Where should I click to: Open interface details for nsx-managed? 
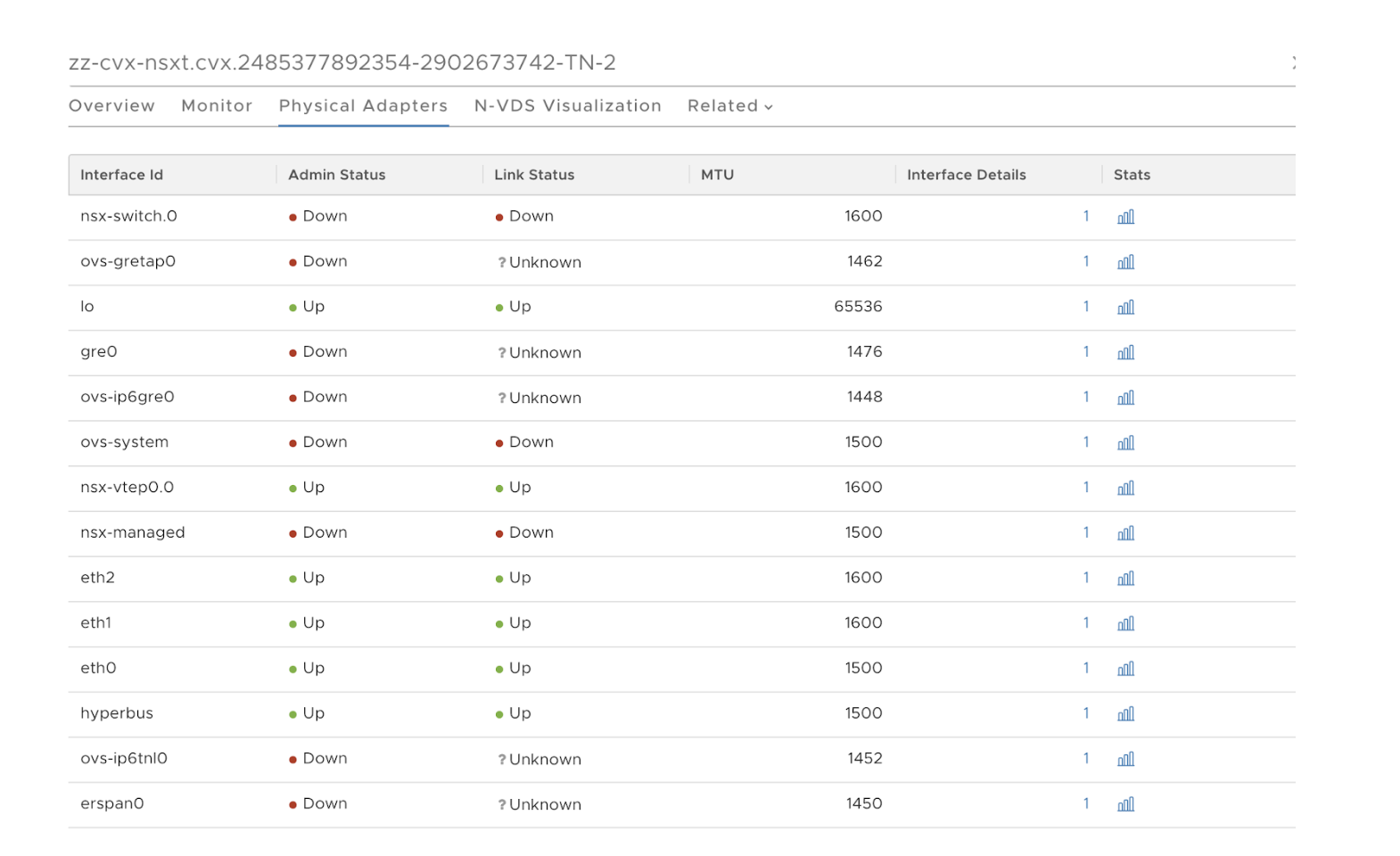(x=1085, y=532)
